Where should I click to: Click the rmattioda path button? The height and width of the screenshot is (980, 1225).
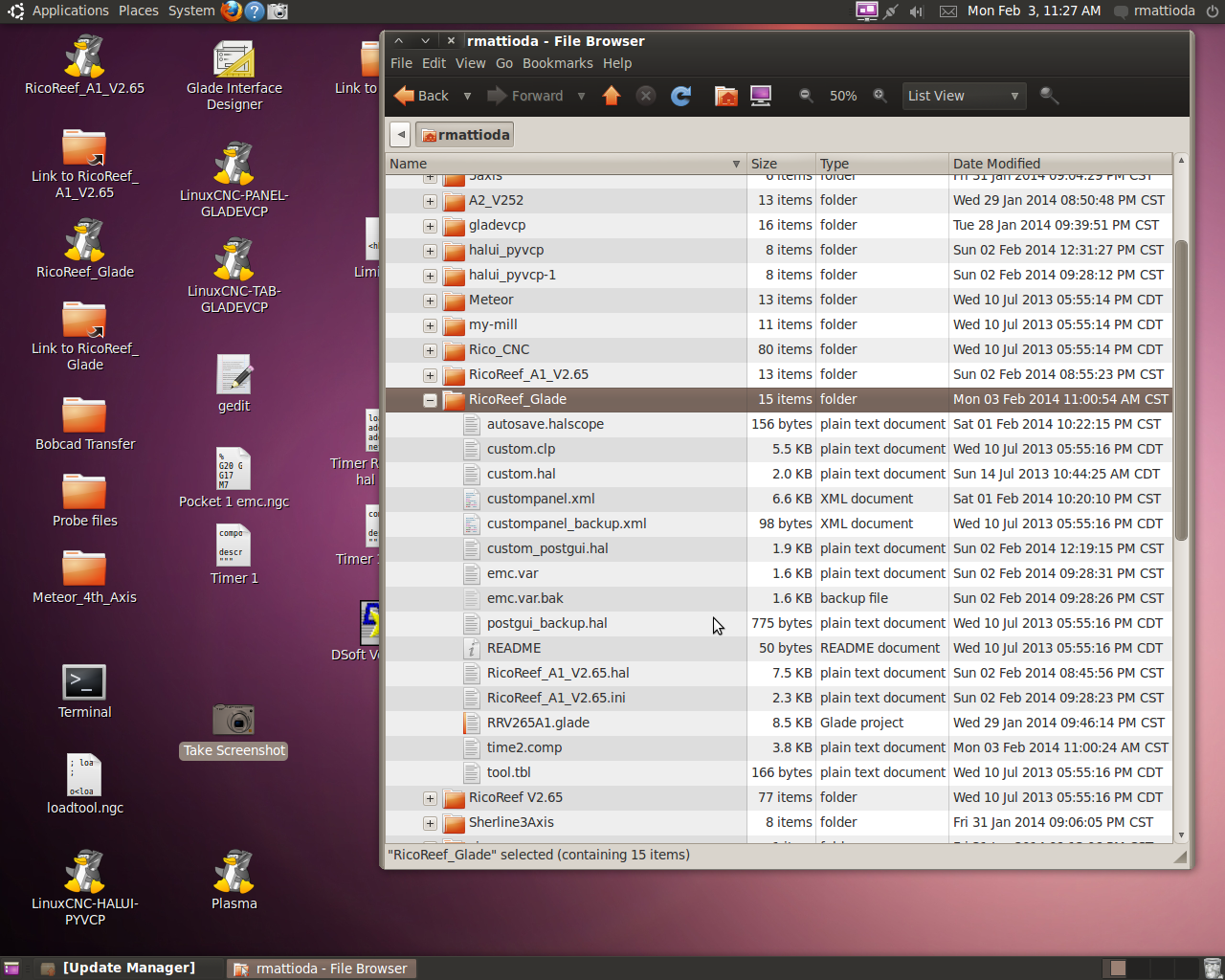tap(464, 135)
